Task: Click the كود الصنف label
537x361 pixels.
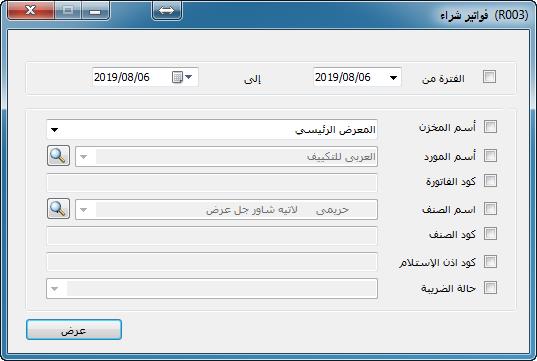Action: pos(452,235)
